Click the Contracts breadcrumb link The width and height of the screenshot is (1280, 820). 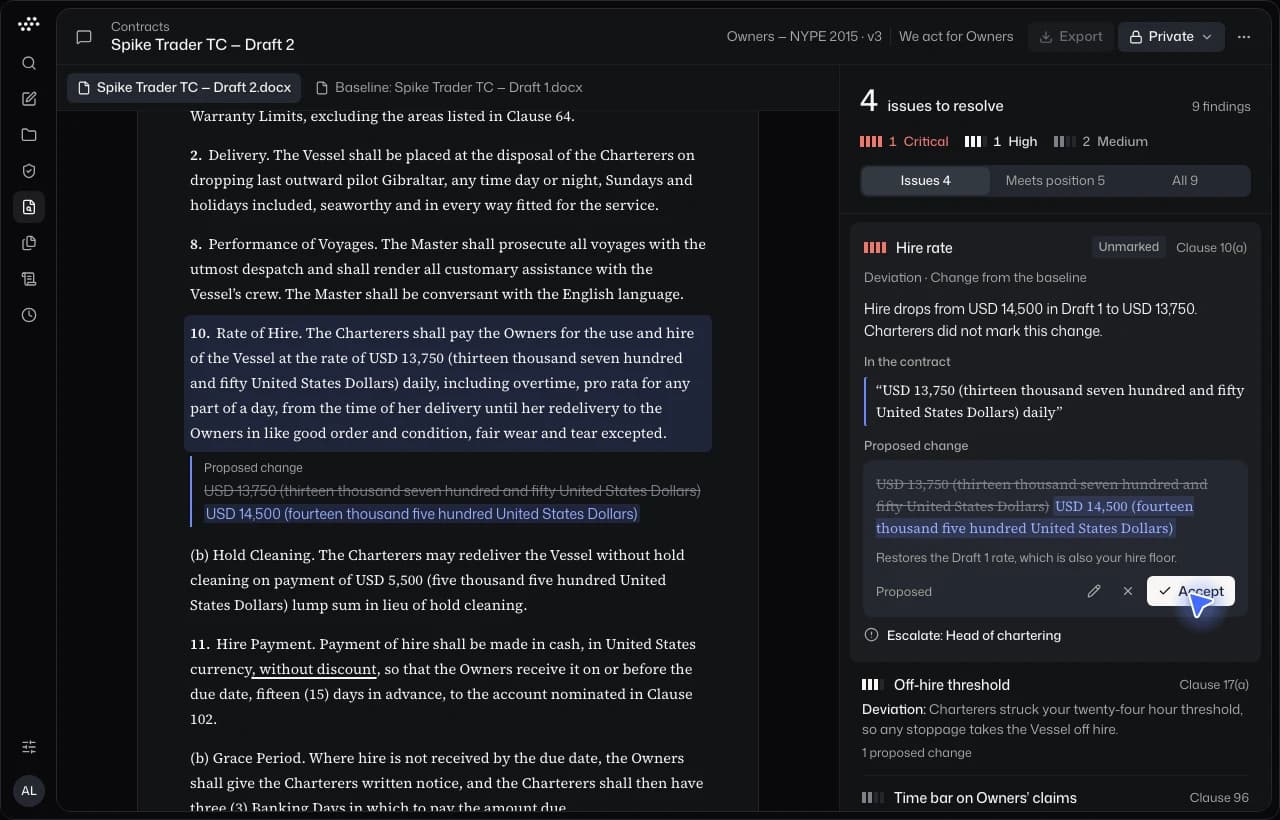point(140,26)
